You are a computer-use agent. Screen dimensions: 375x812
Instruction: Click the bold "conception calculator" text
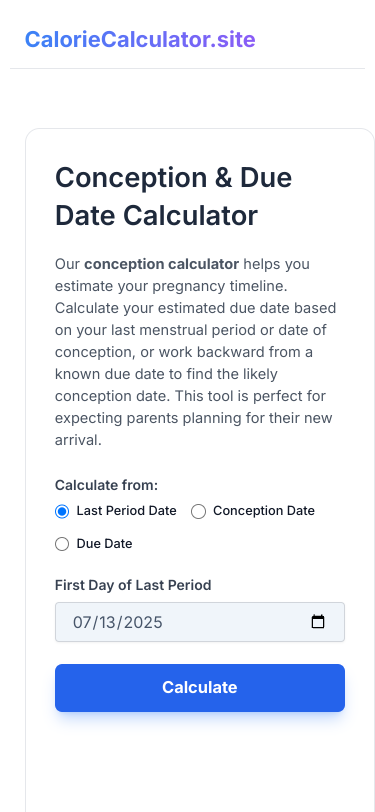162,264
